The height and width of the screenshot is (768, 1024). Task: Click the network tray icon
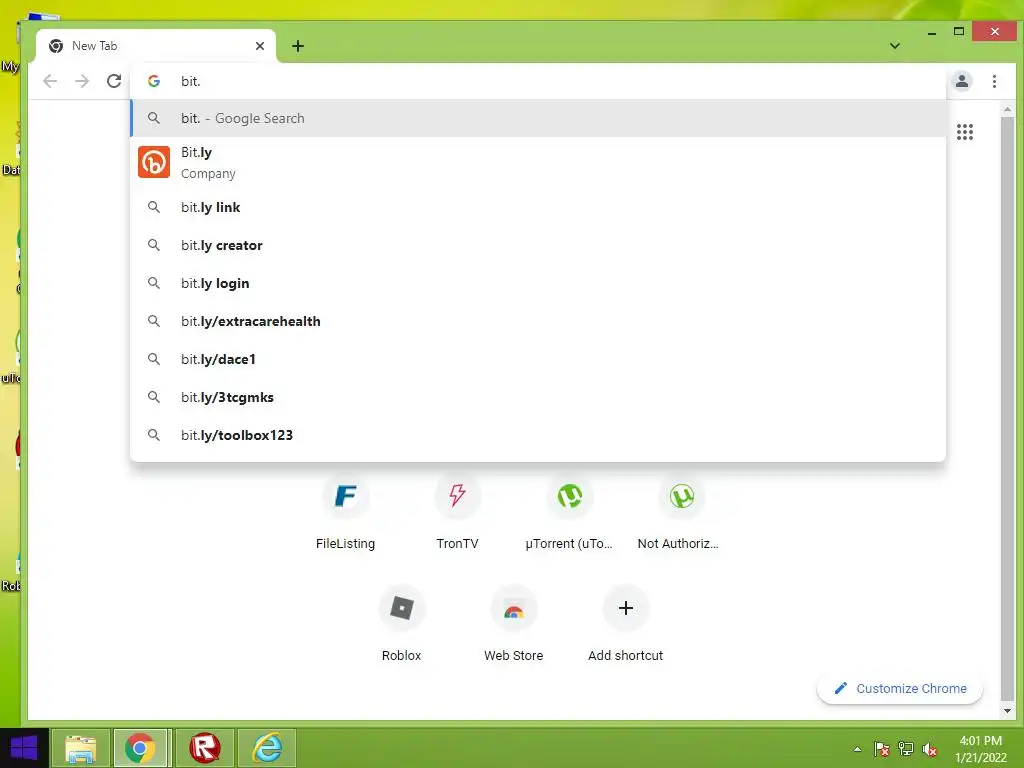point(906,749)
